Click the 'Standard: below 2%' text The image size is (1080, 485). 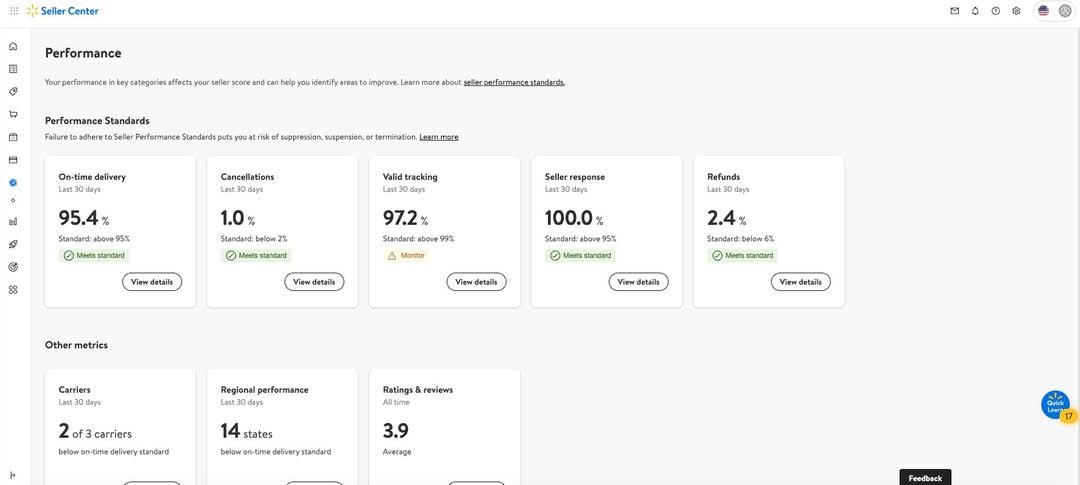tap(254, 239)
